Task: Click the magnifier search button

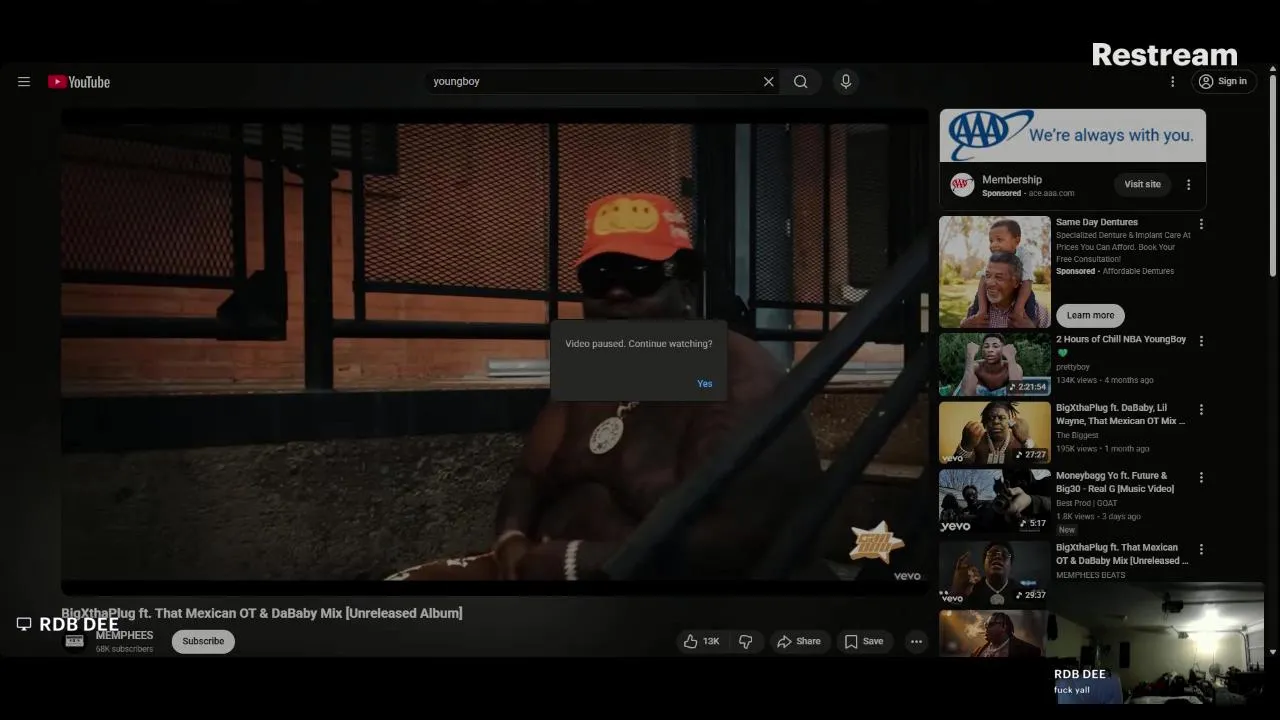Action: tap(801, 82)
